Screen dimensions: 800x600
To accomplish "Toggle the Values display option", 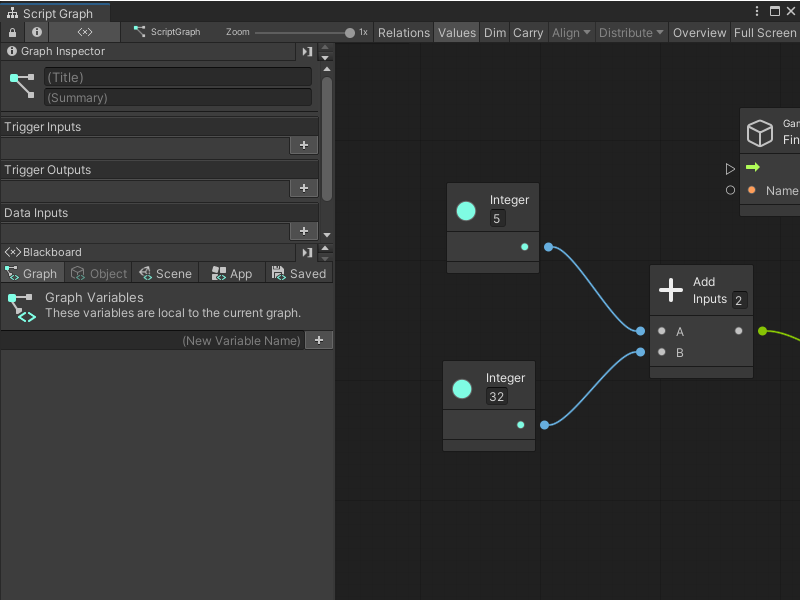I will 457,32.
